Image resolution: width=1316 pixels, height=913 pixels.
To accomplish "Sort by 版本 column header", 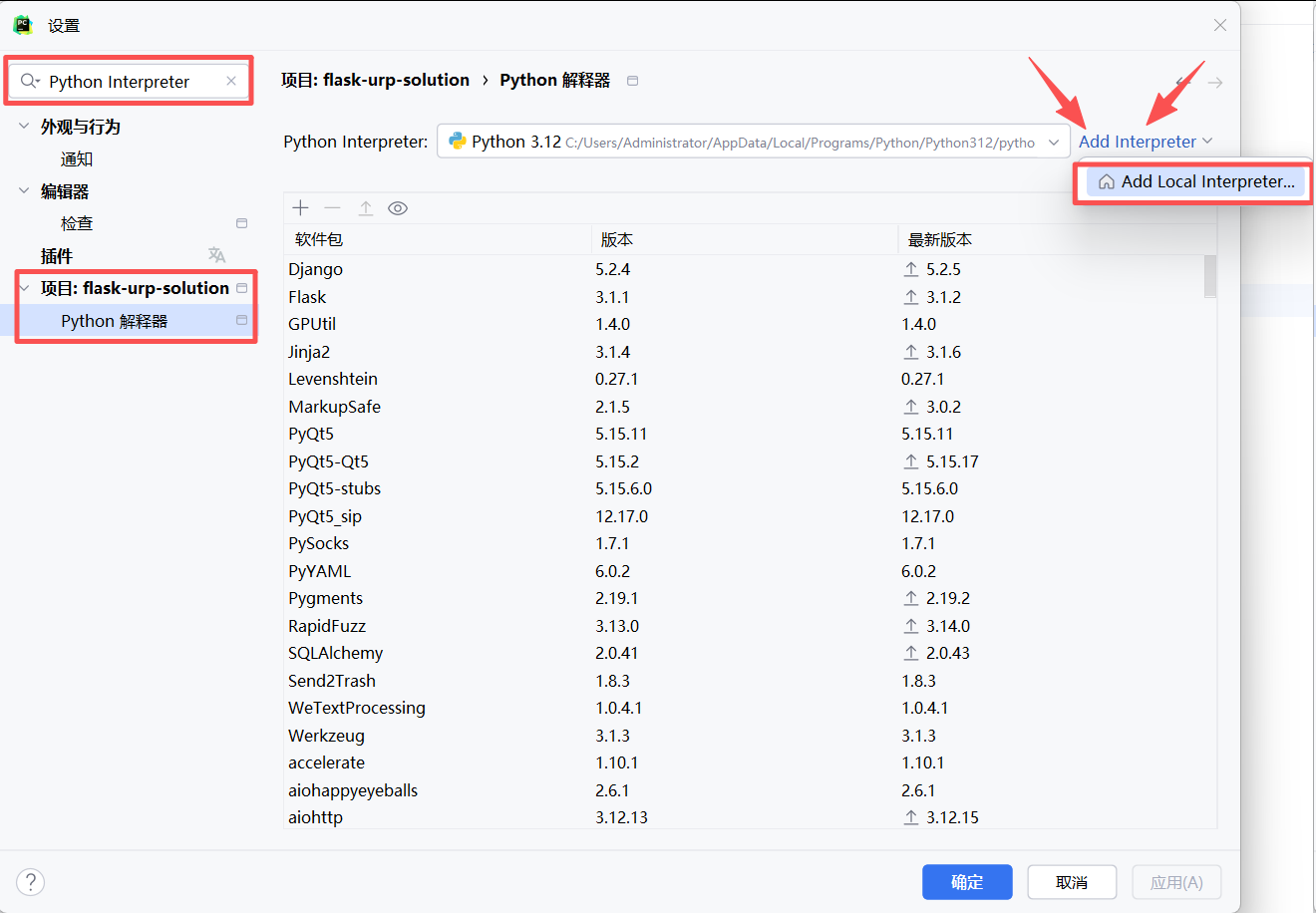I will click(x=745, y=239).
